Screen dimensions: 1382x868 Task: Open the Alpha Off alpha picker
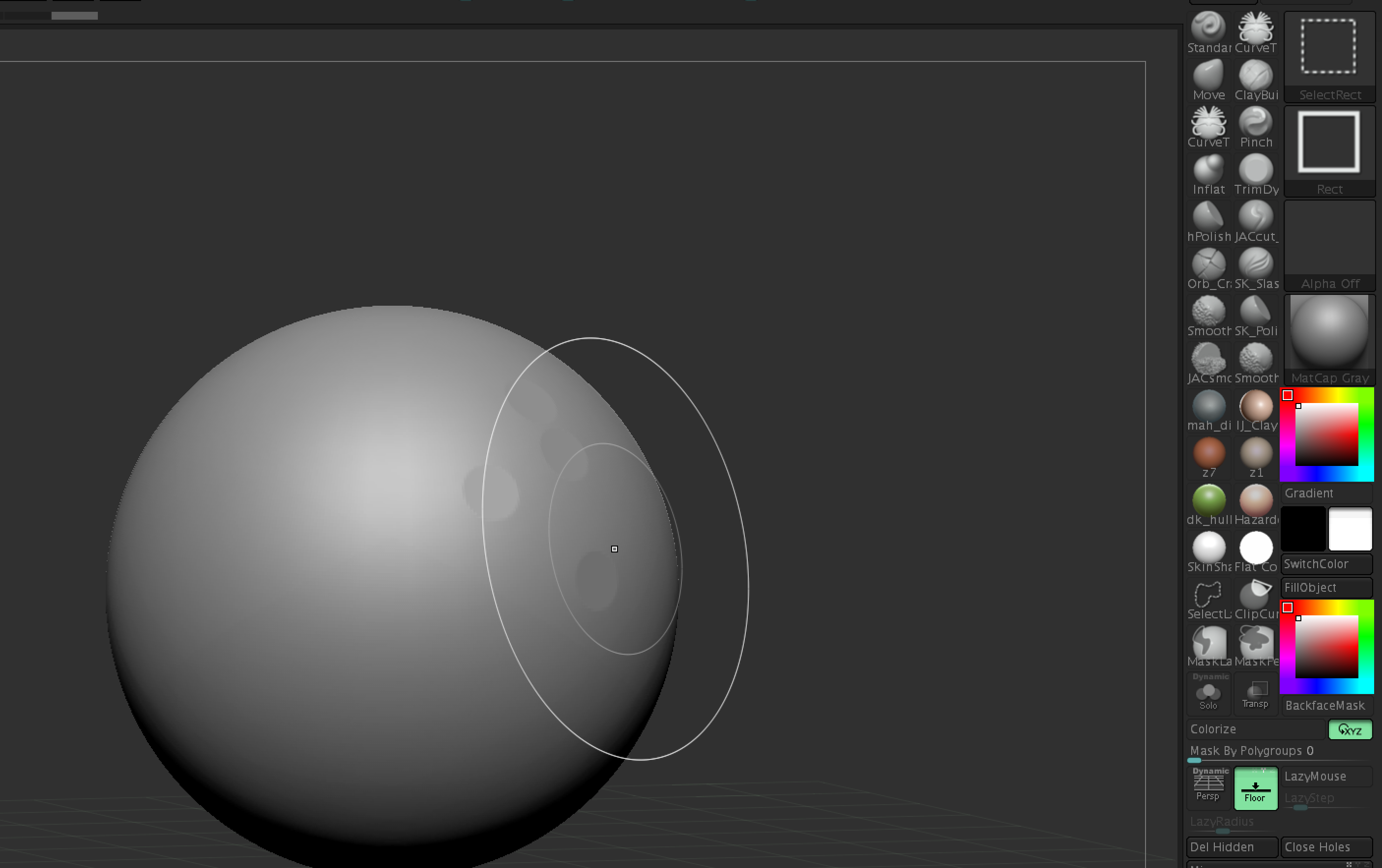coord(1329,246)
